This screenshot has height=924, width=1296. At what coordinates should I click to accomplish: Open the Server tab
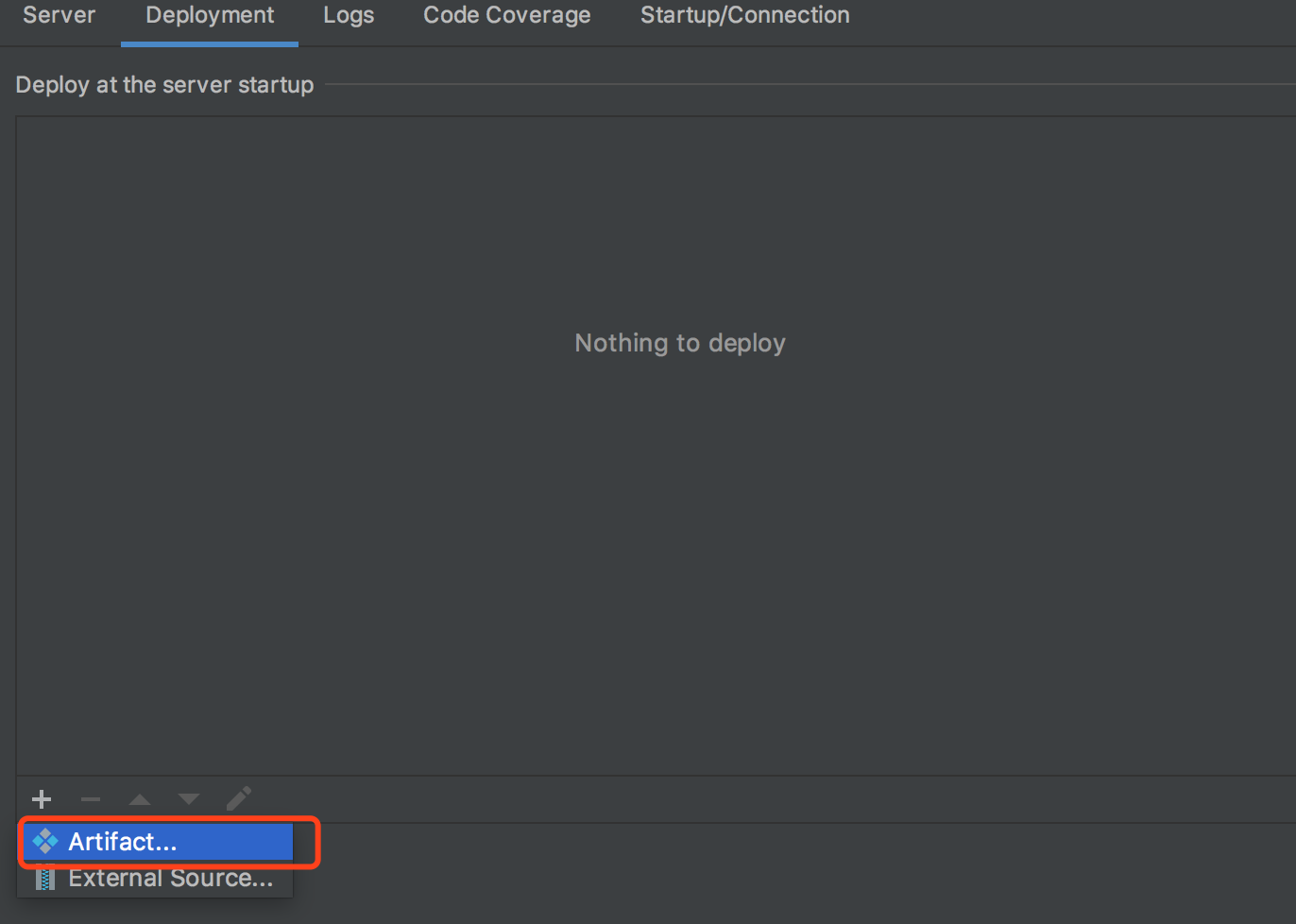[x=59, y=15]
